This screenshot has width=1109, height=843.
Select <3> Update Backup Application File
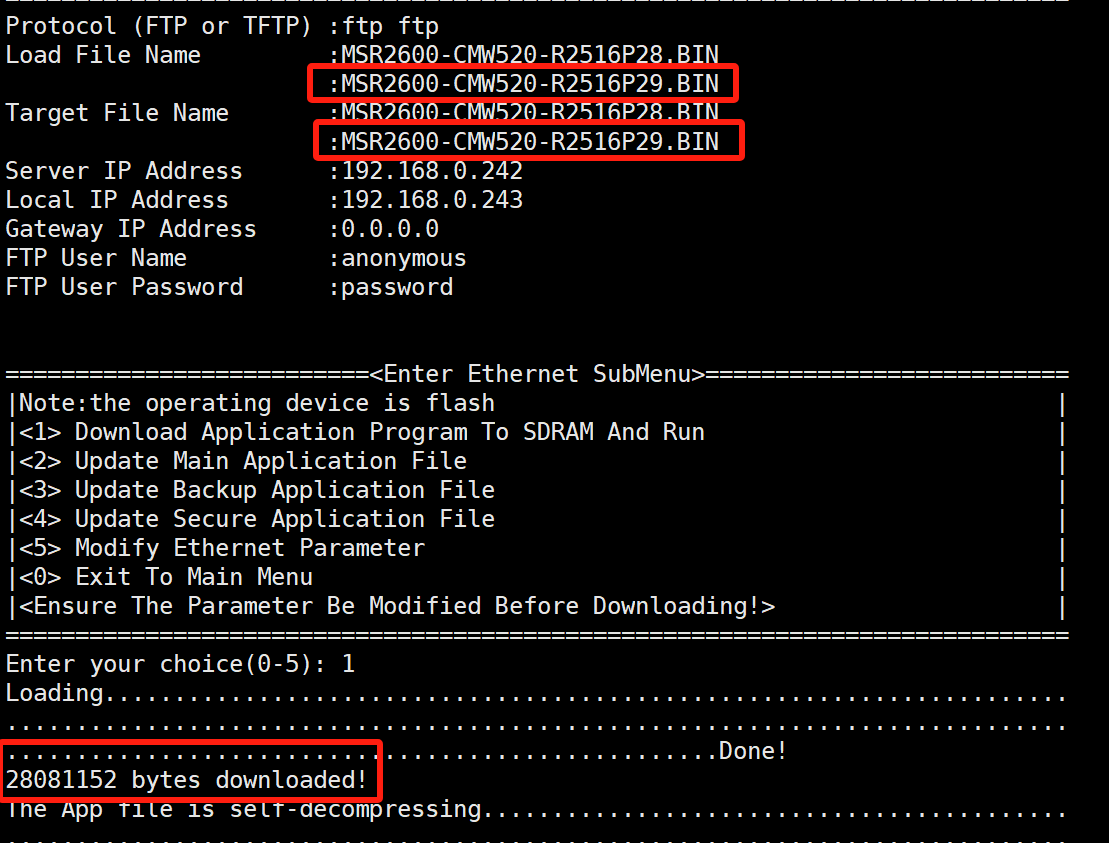pyautogui.click(x=256, y=490)
